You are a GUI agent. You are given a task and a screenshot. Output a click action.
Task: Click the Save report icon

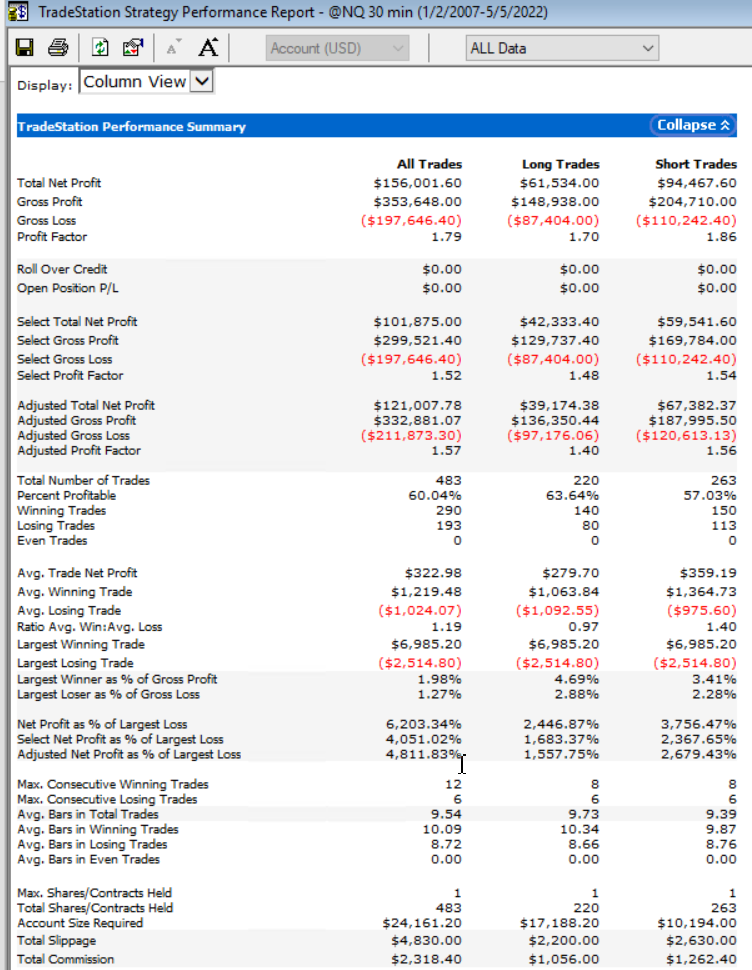pyautogui.click(x=25, y=47)
